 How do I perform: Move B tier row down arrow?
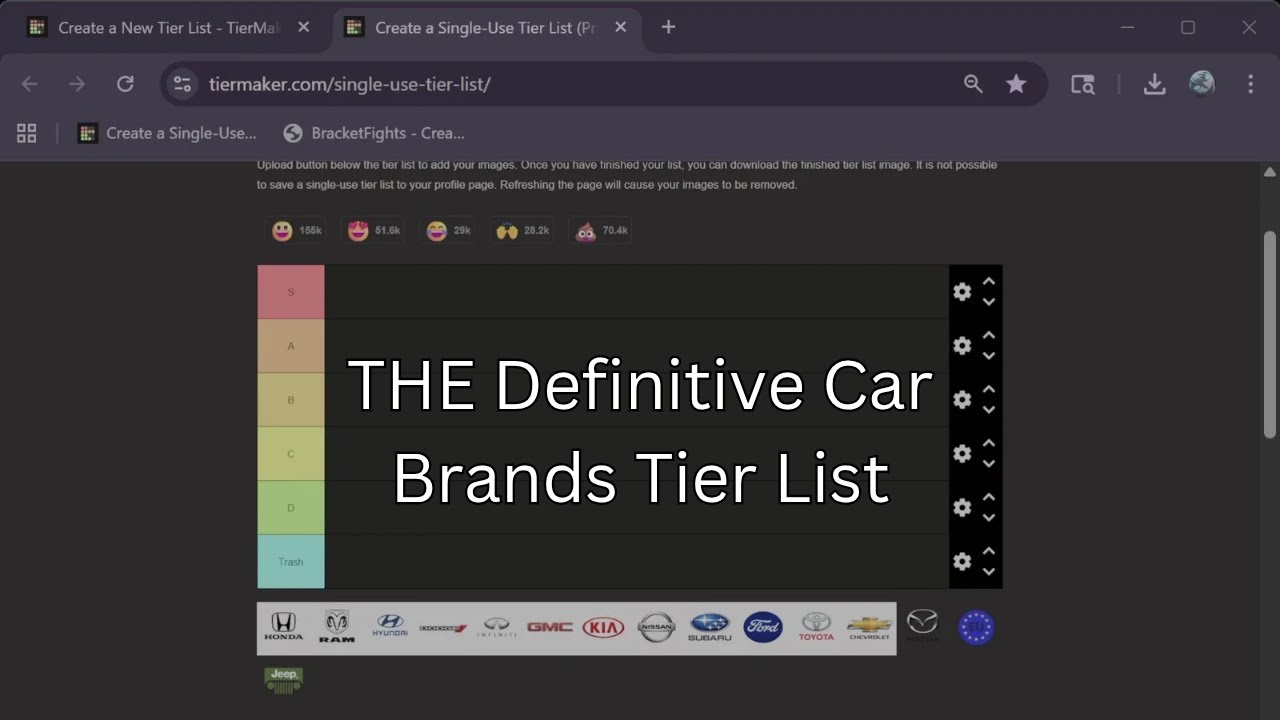988,409
